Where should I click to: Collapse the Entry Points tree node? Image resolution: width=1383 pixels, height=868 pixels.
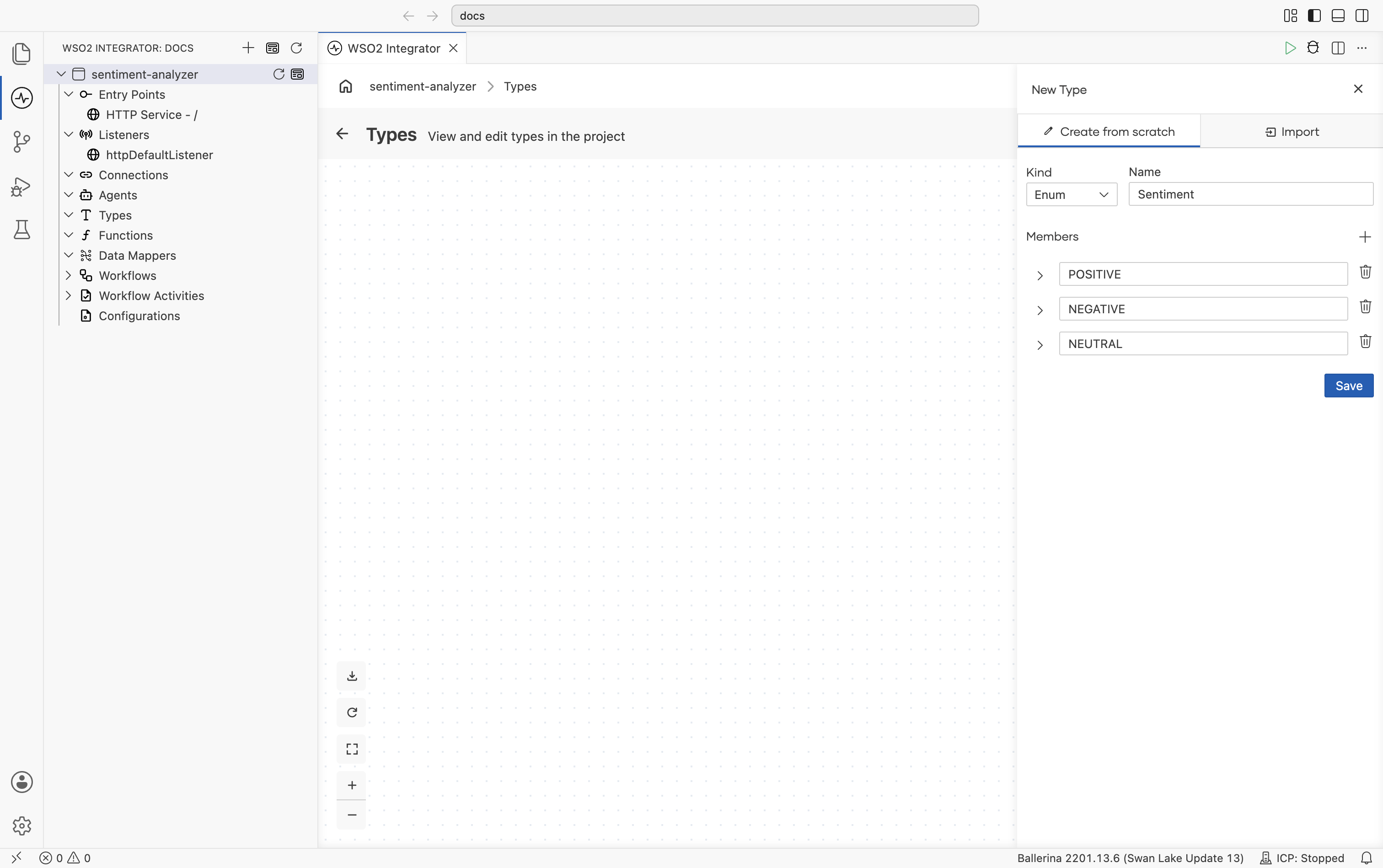[68, 94]
